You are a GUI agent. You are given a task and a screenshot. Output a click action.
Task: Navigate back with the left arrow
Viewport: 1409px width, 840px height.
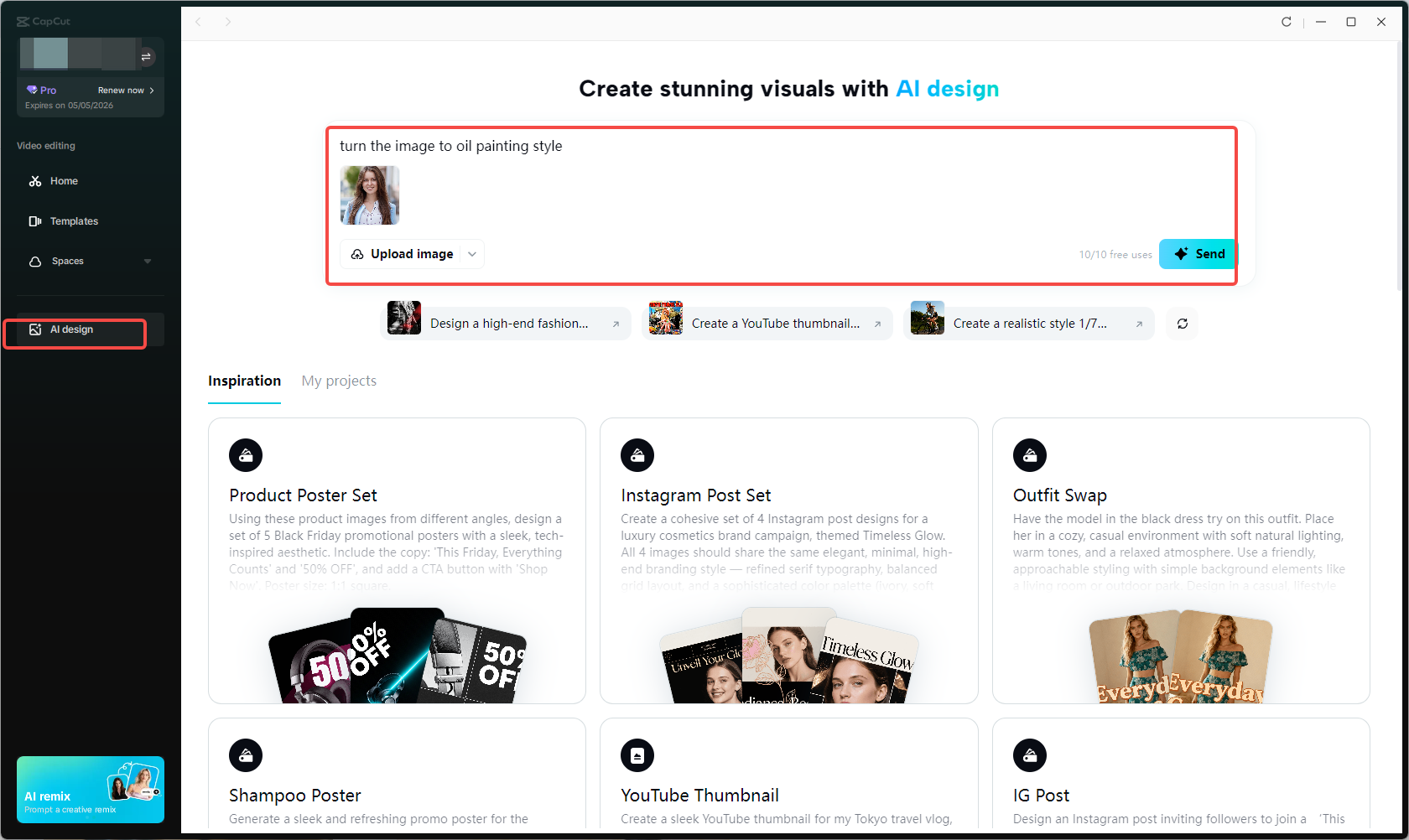tap(199, 22)
